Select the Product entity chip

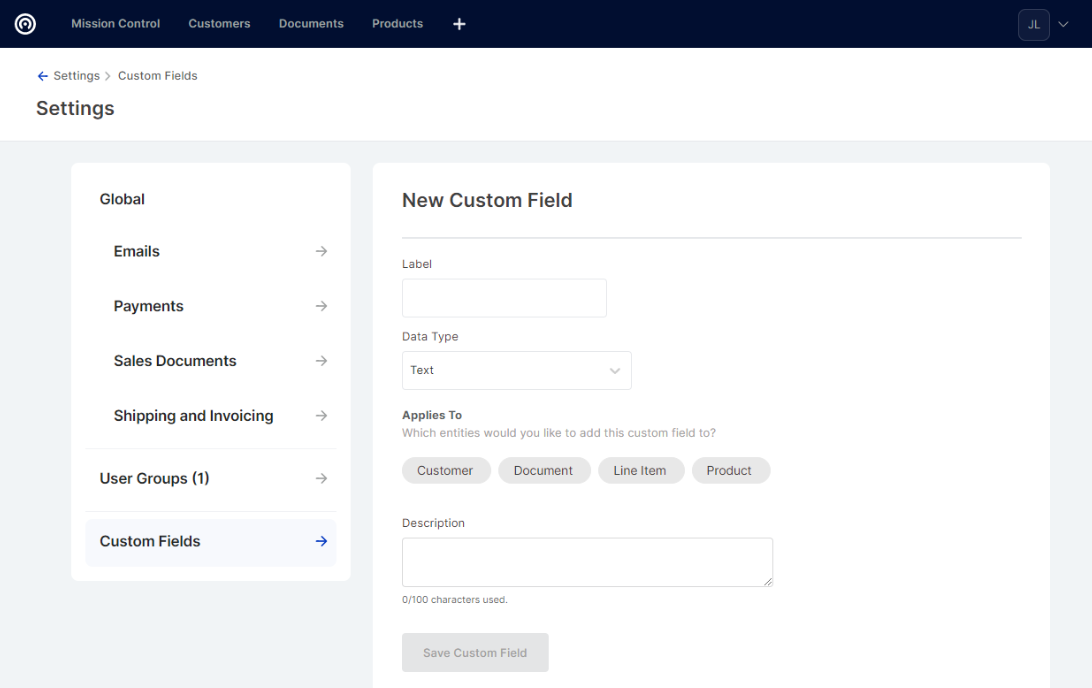tap(729, 471)
